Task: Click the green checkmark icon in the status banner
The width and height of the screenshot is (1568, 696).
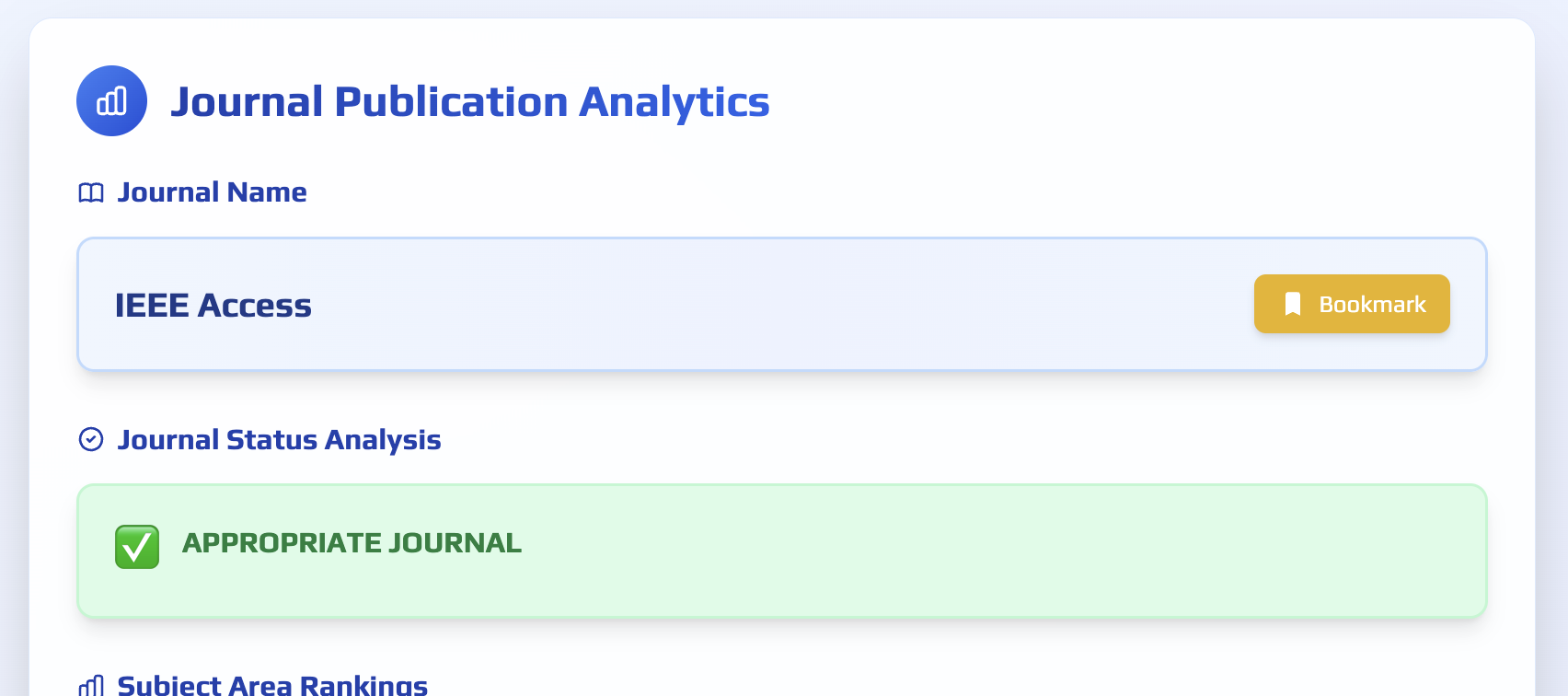Action: 137,547
